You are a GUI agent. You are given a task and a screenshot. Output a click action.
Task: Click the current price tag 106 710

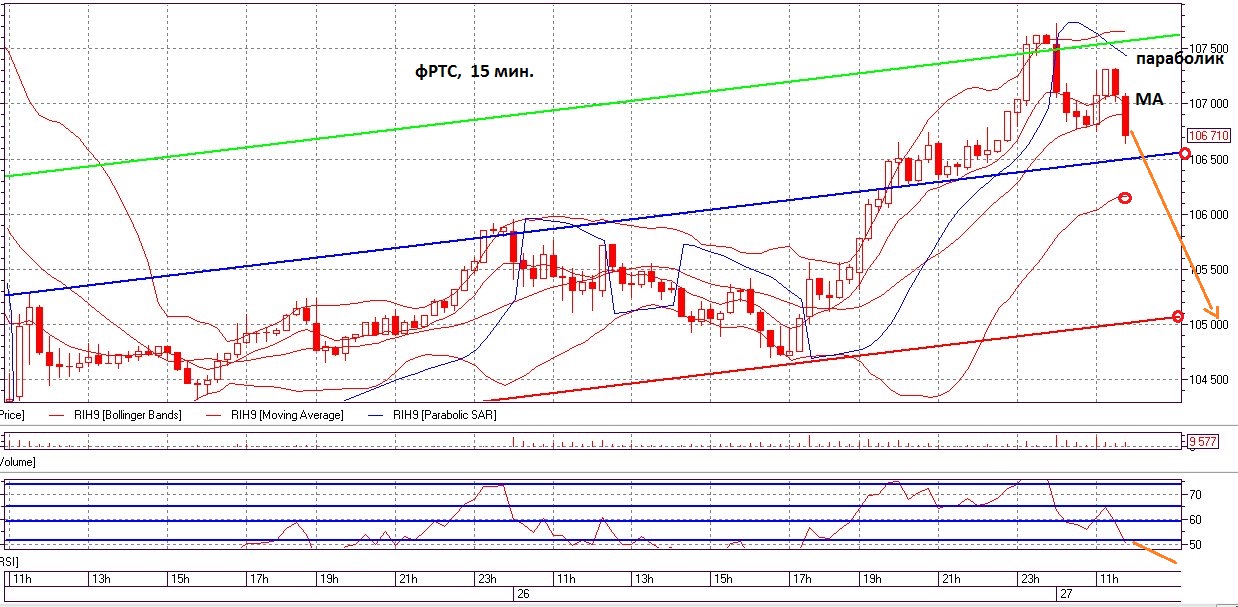1207,135
